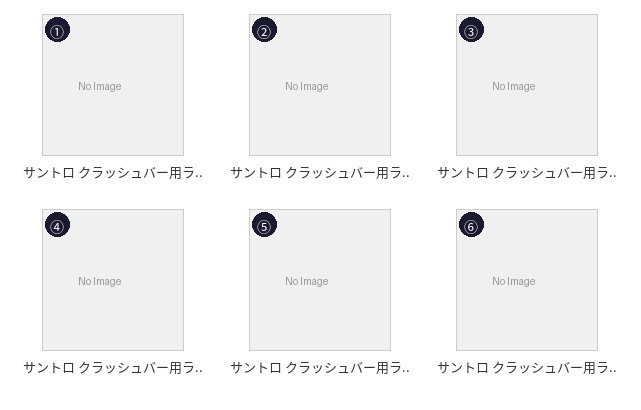
Task: Follow the サントロ title link under item 5
Action: tap(320, 367)
